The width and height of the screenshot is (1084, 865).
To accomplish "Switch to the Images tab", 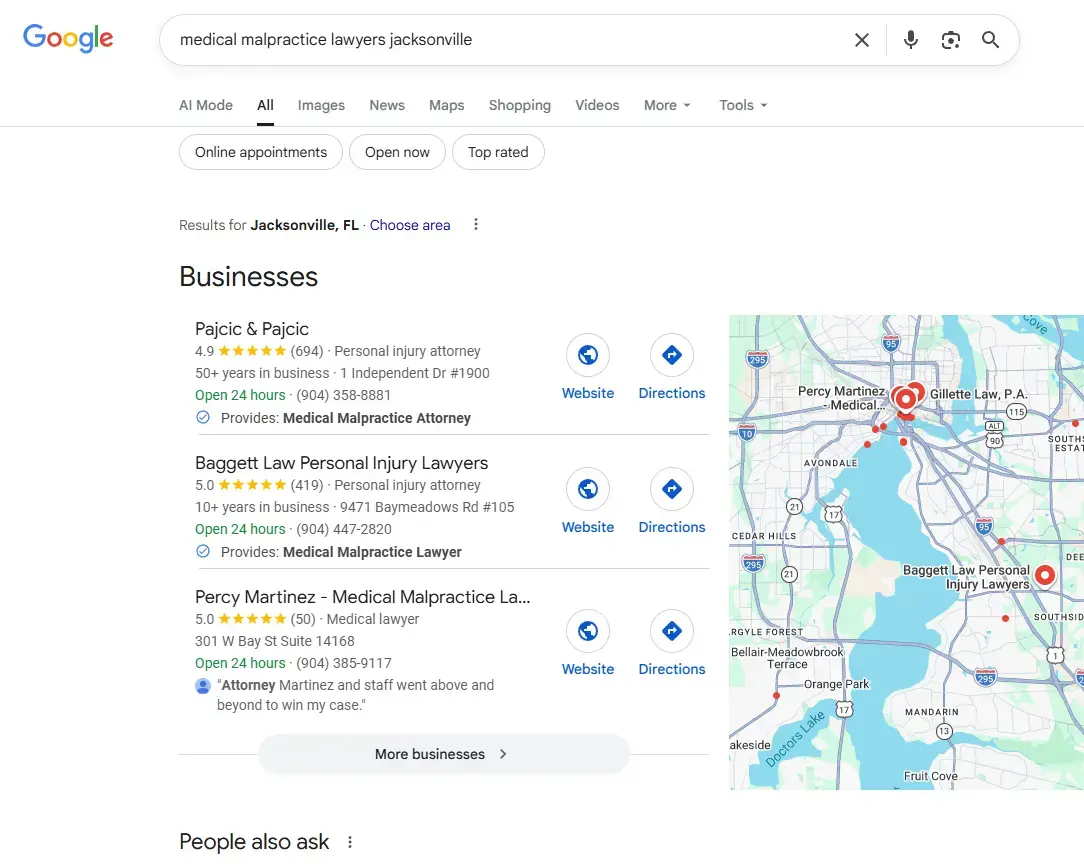I will (x=321, y=105).
